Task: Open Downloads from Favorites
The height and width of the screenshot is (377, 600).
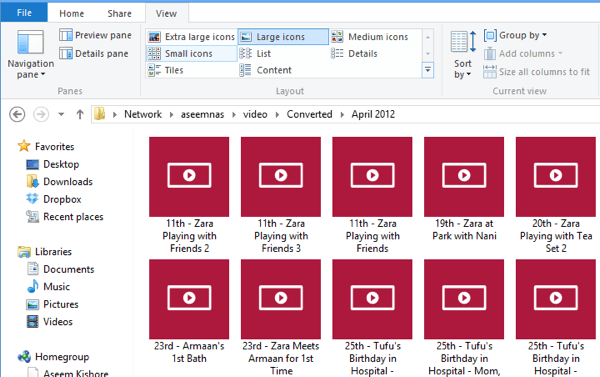Action: point(59,181)
